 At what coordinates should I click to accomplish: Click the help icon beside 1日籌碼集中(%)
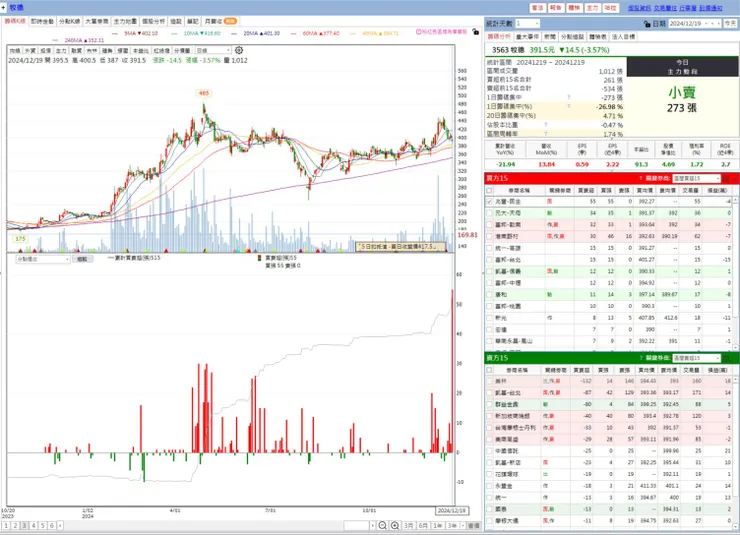click(x=568, y=107)
